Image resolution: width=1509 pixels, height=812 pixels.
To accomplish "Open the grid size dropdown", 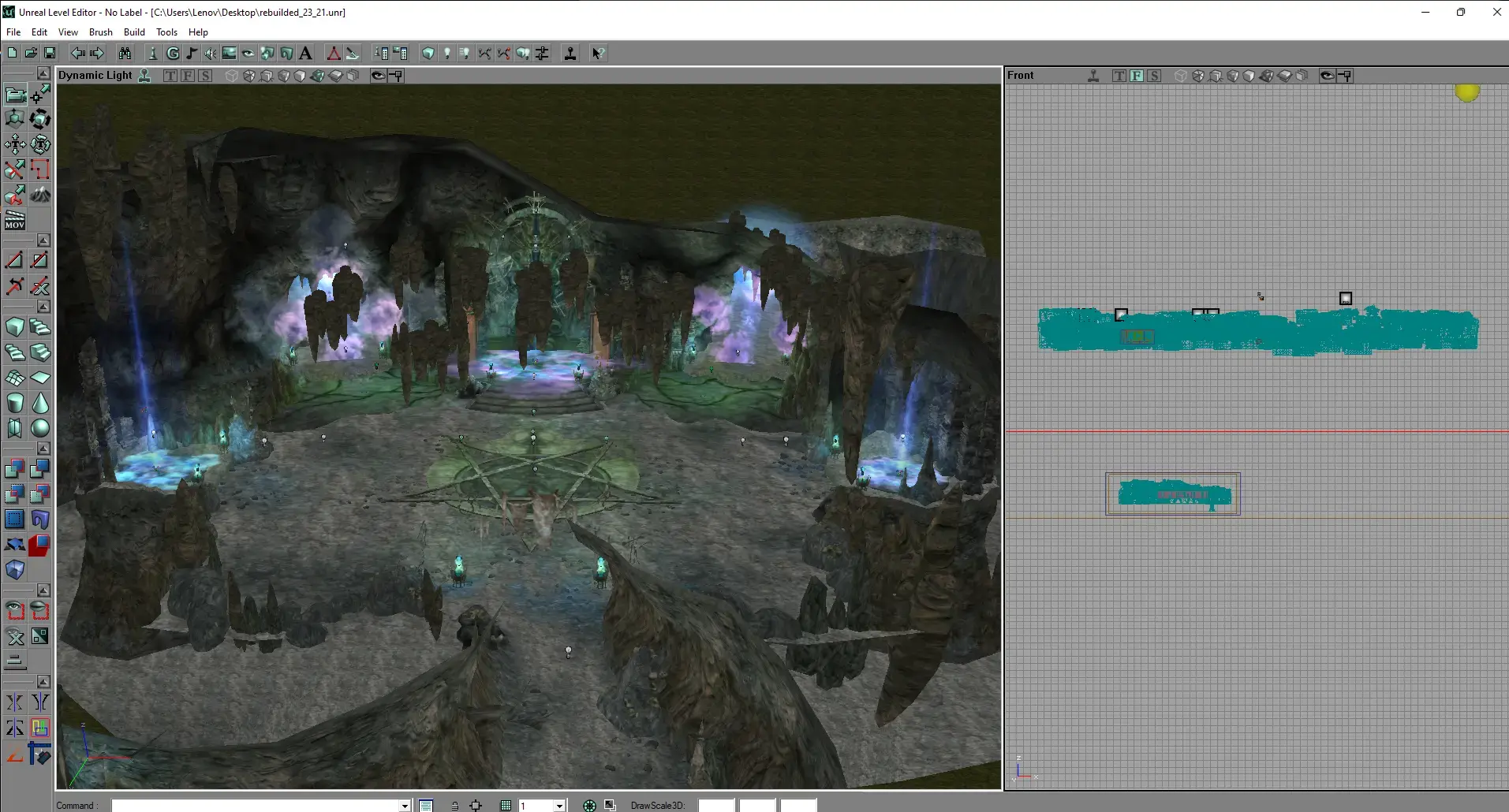I will [559, 806].
